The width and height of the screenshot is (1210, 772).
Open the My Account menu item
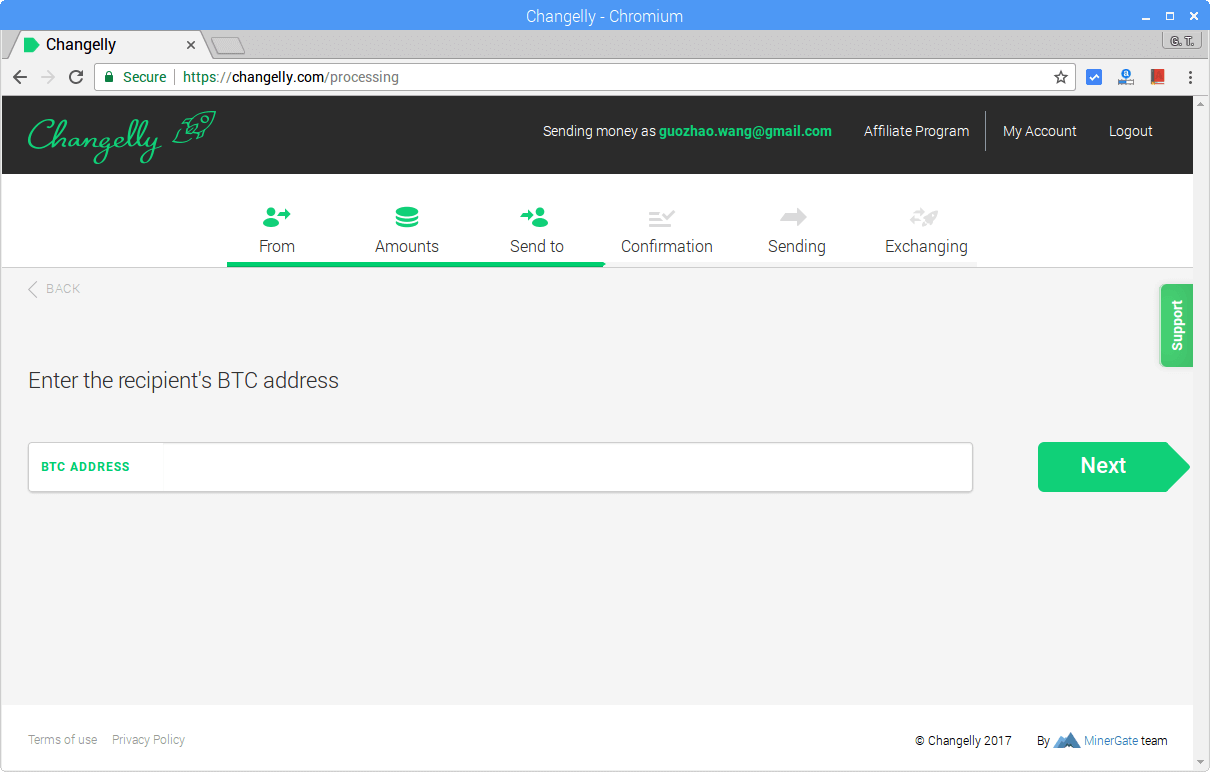tap(1039, 131)
